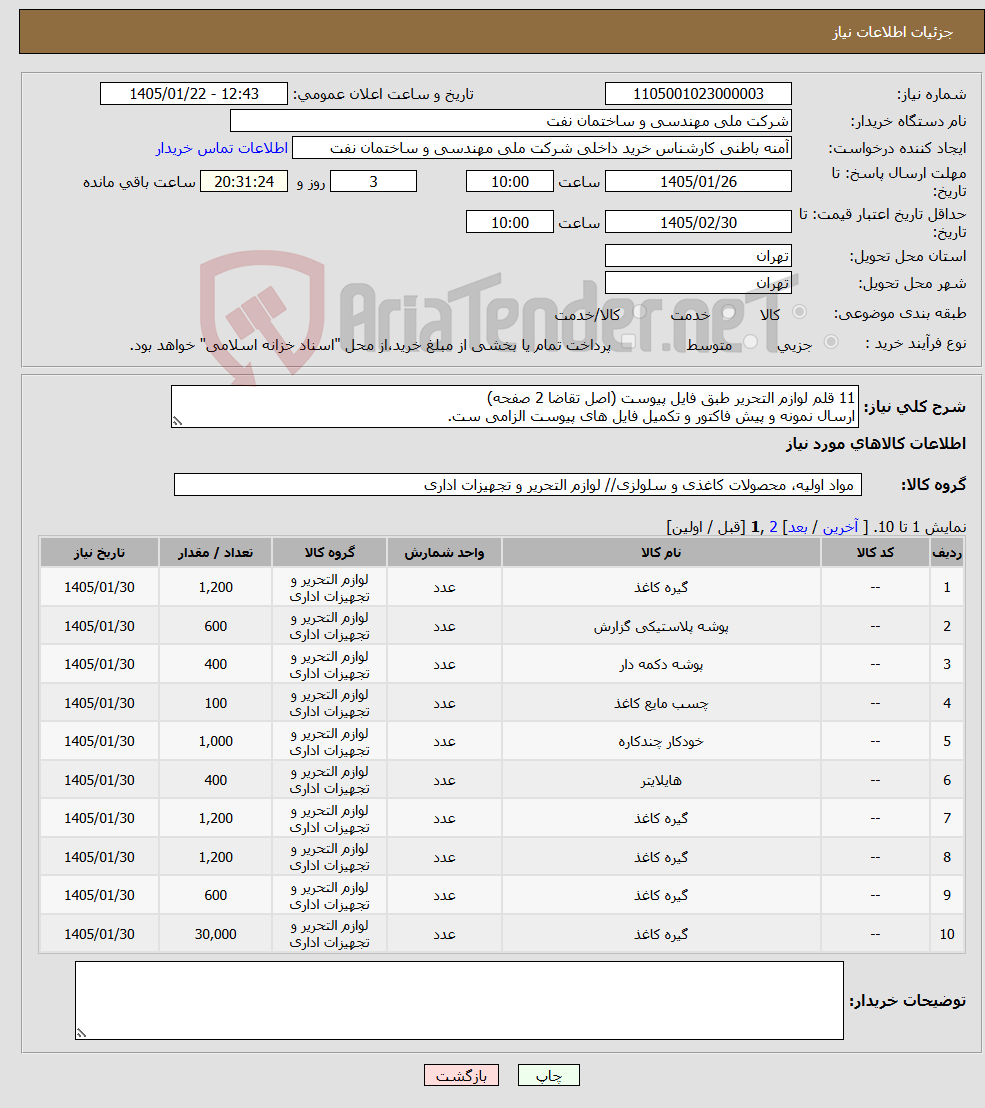Click the گروه کالا column header
The image size is (985, 1108).
click(x=329, y=553)
